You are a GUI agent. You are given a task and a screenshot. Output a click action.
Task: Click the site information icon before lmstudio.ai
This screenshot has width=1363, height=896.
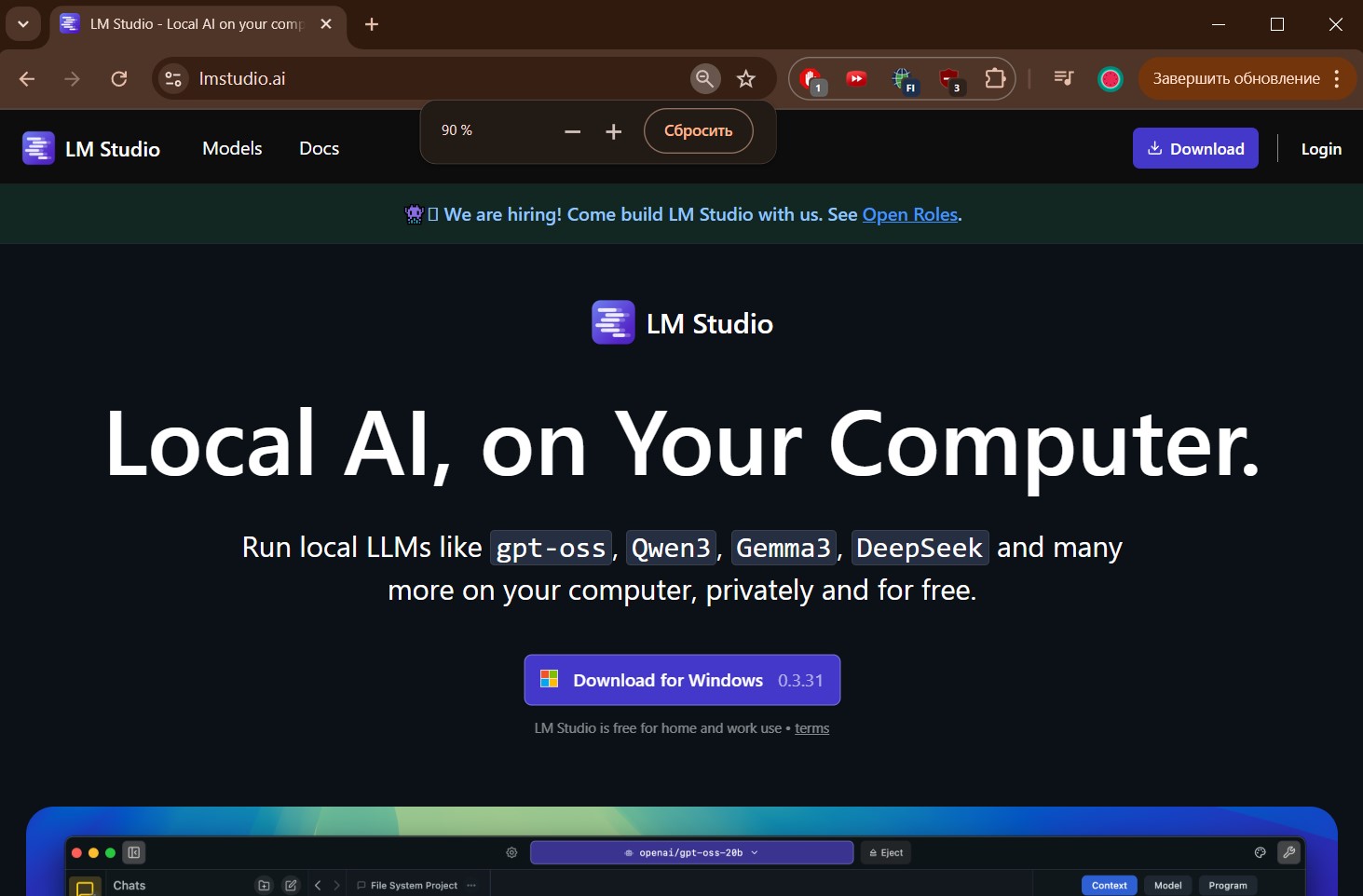pyautogui.click(x=173, y=79)
